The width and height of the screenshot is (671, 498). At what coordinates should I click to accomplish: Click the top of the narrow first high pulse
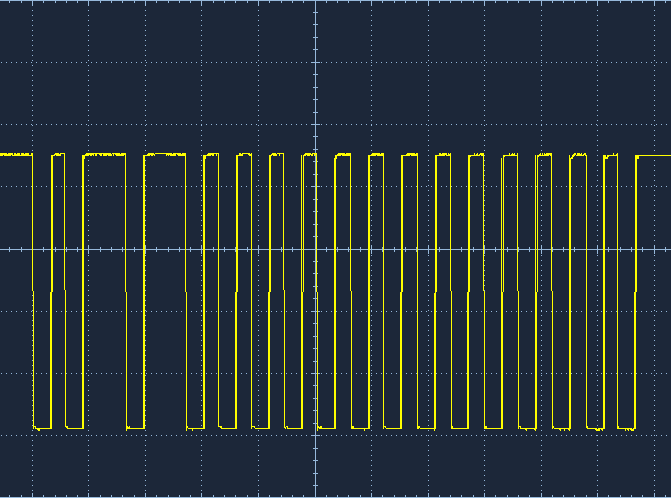(x=58, y=155)
